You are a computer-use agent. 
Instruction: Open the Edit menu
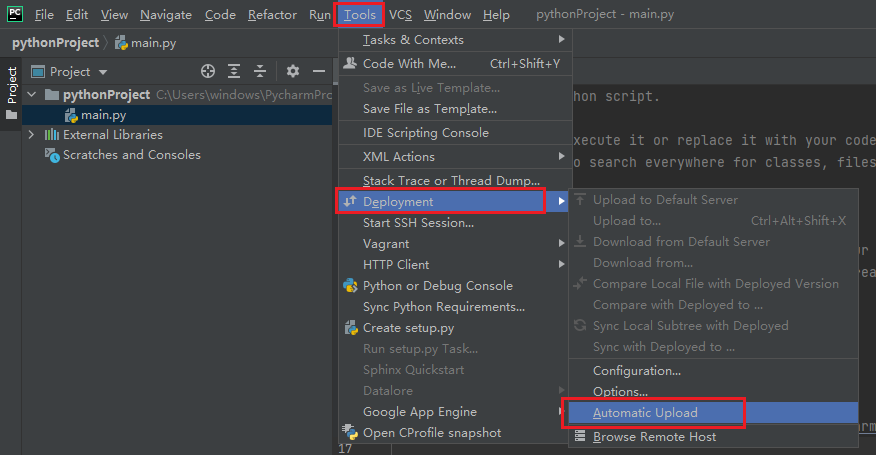click(x=77, y=15)
